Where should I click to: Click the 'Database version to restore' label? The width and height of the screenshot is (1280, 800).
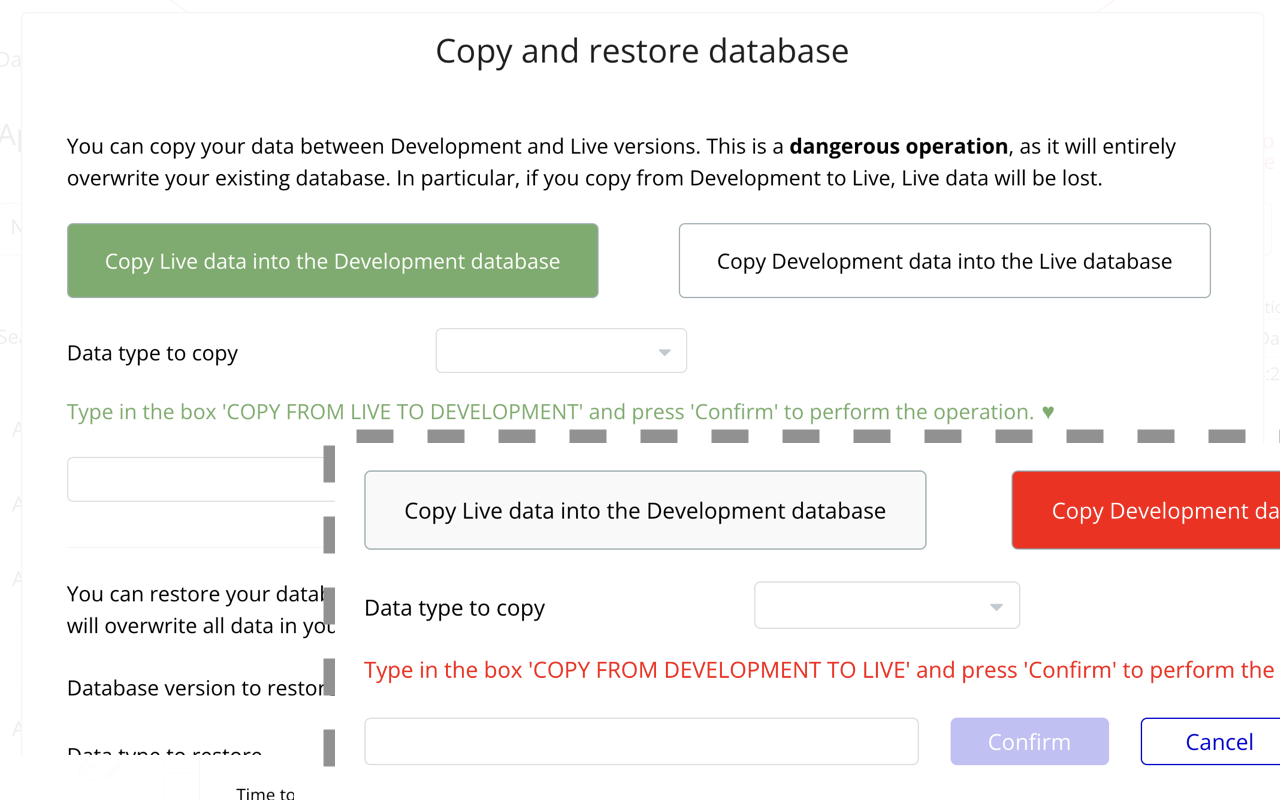(196, 688)
